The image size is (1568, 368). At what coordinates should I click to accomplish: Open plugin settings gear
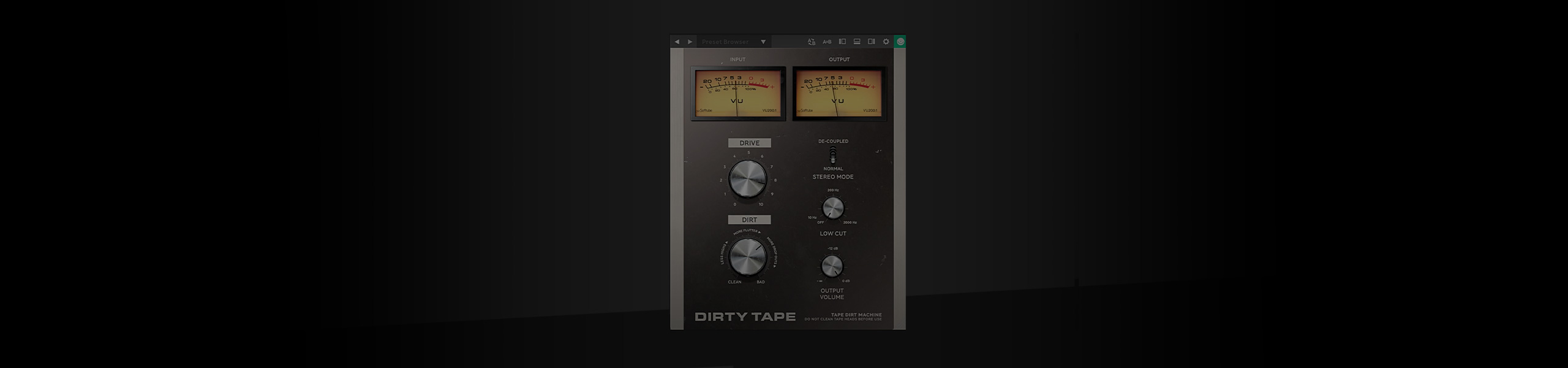pos(886,42)
